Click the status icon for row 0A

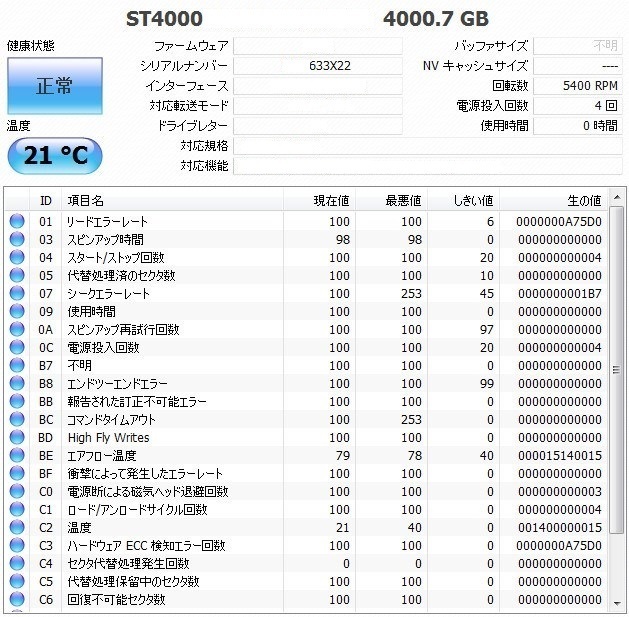[x=17, y=329]
